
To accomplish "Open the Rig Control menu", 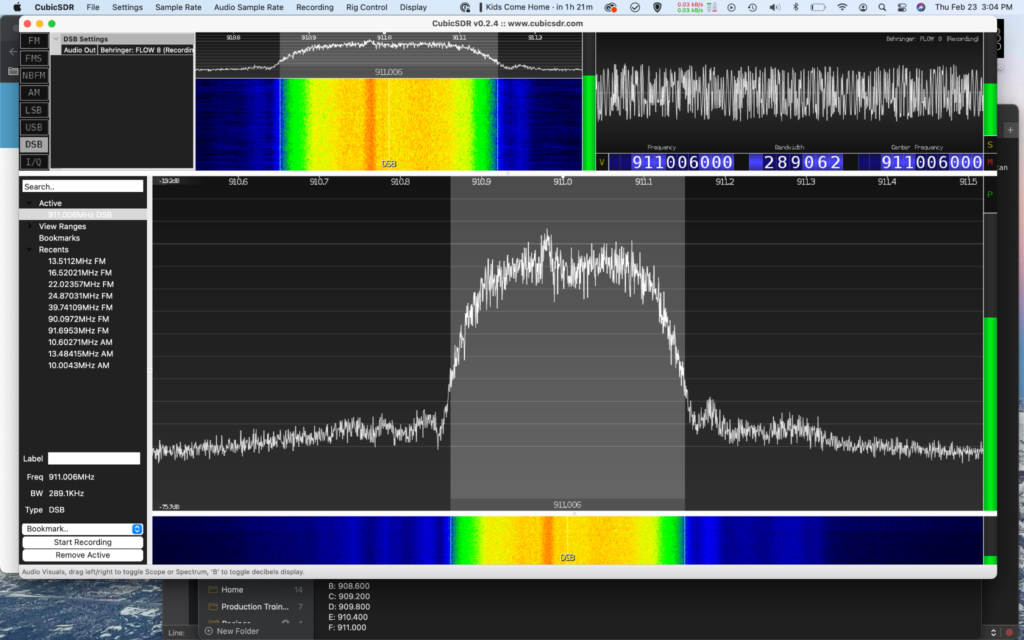I will (366, 7).
